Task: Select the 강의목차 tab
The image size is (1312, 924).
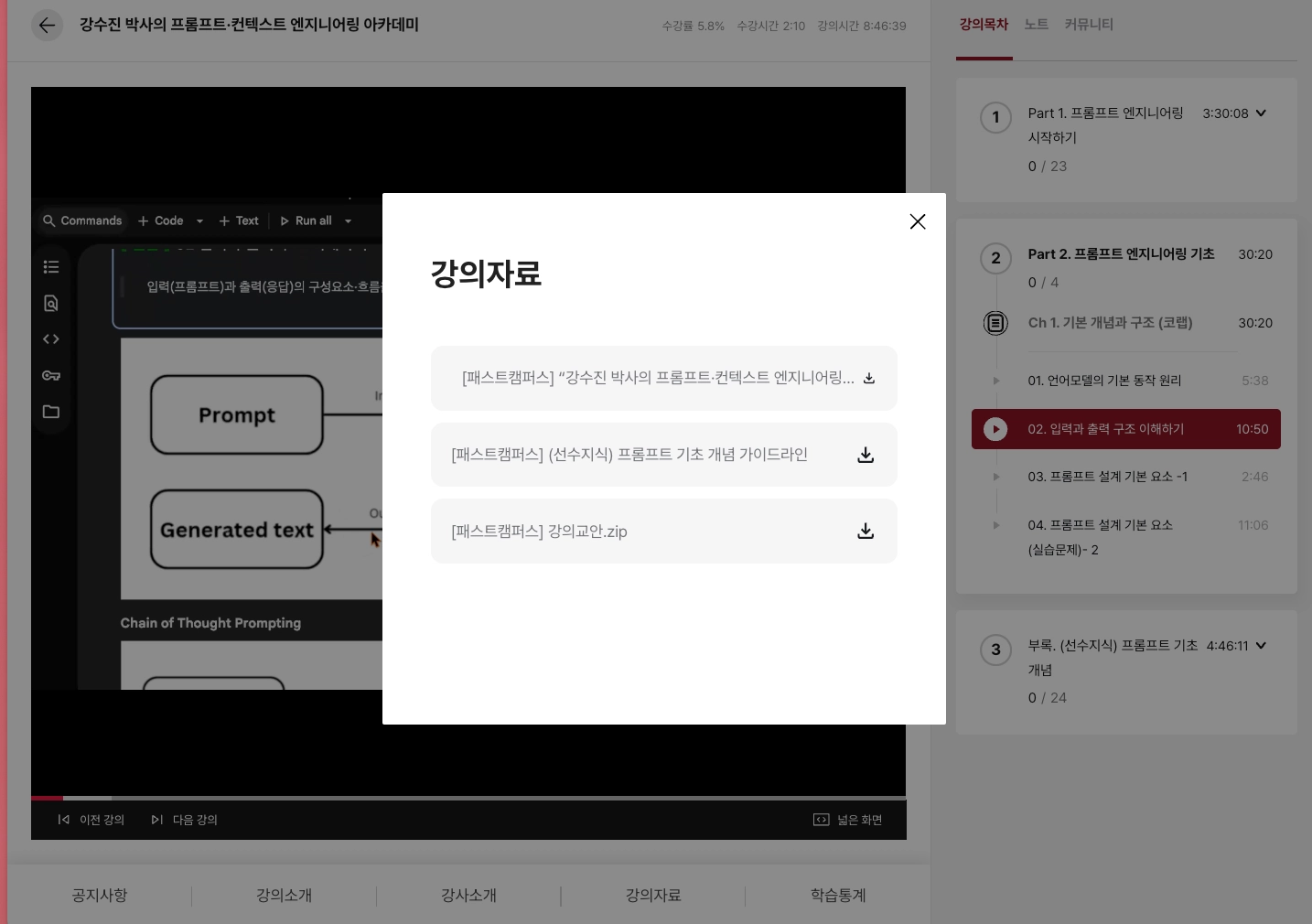Action: (x=984, y=25)
